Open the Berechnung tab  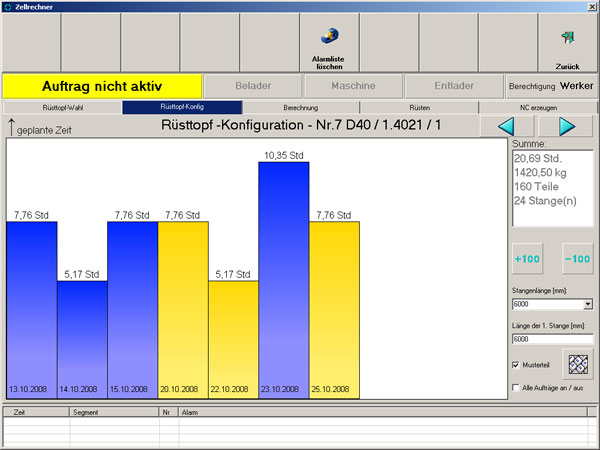301,108
